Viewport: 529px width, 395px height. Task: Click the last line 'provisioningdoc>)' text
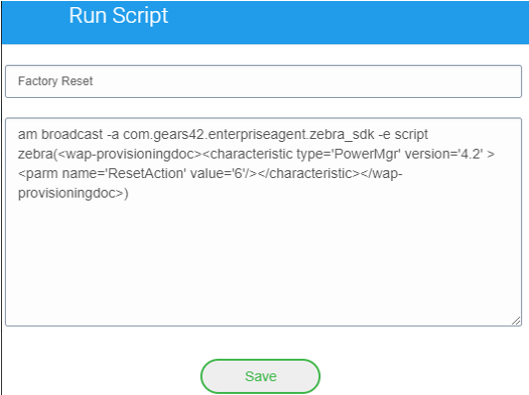click(x=73, y=193)
